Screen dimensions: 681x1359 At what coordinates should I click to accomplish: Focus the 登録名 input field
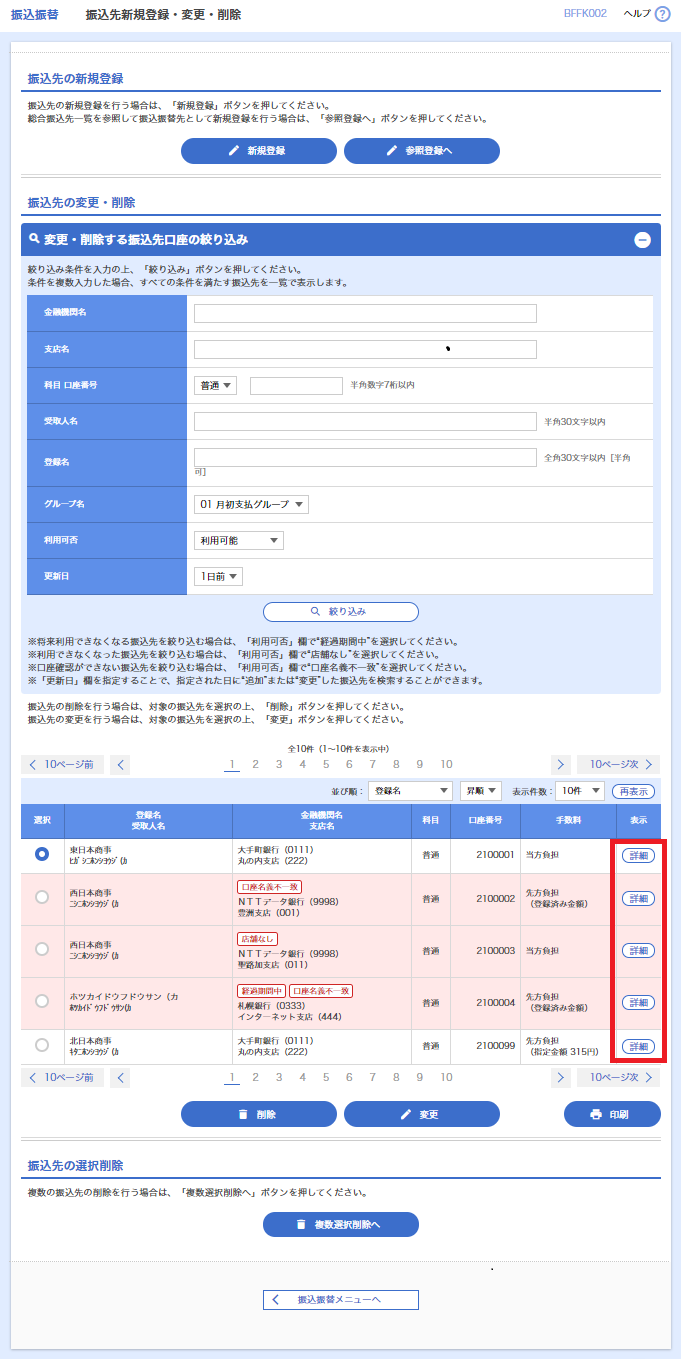point(365,457)
